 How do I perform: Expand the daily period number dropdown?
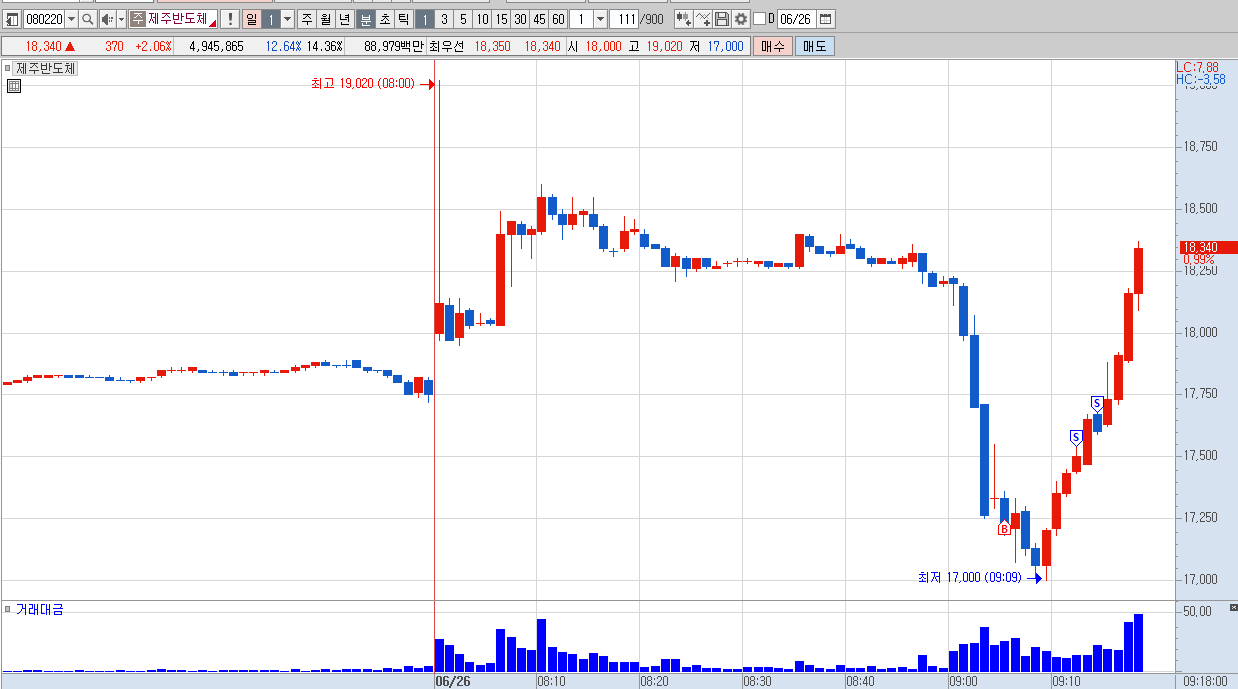tap(287, 19)
